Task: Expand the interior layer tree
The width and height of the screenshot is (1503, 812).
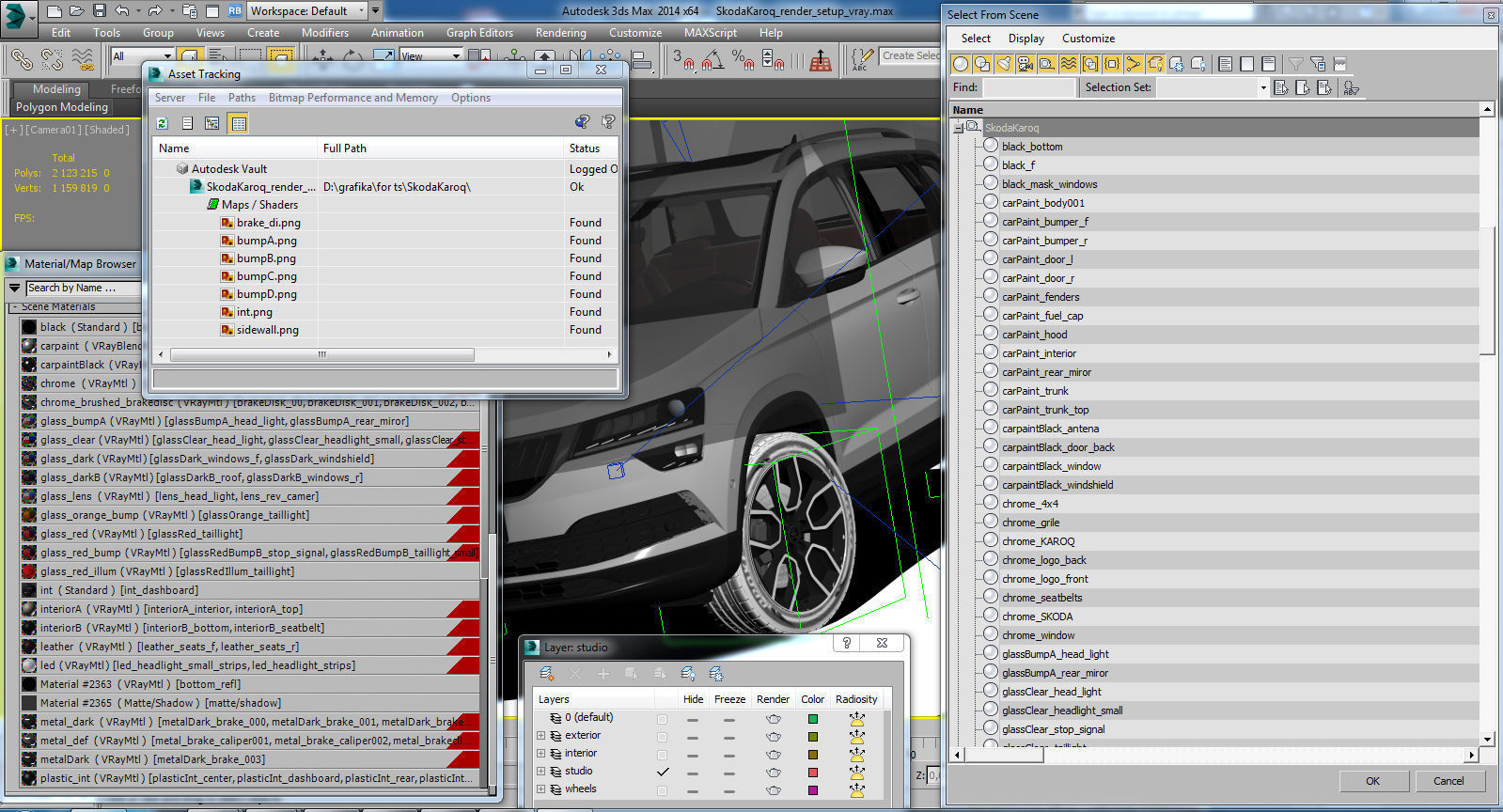Action: pos(540,754)
